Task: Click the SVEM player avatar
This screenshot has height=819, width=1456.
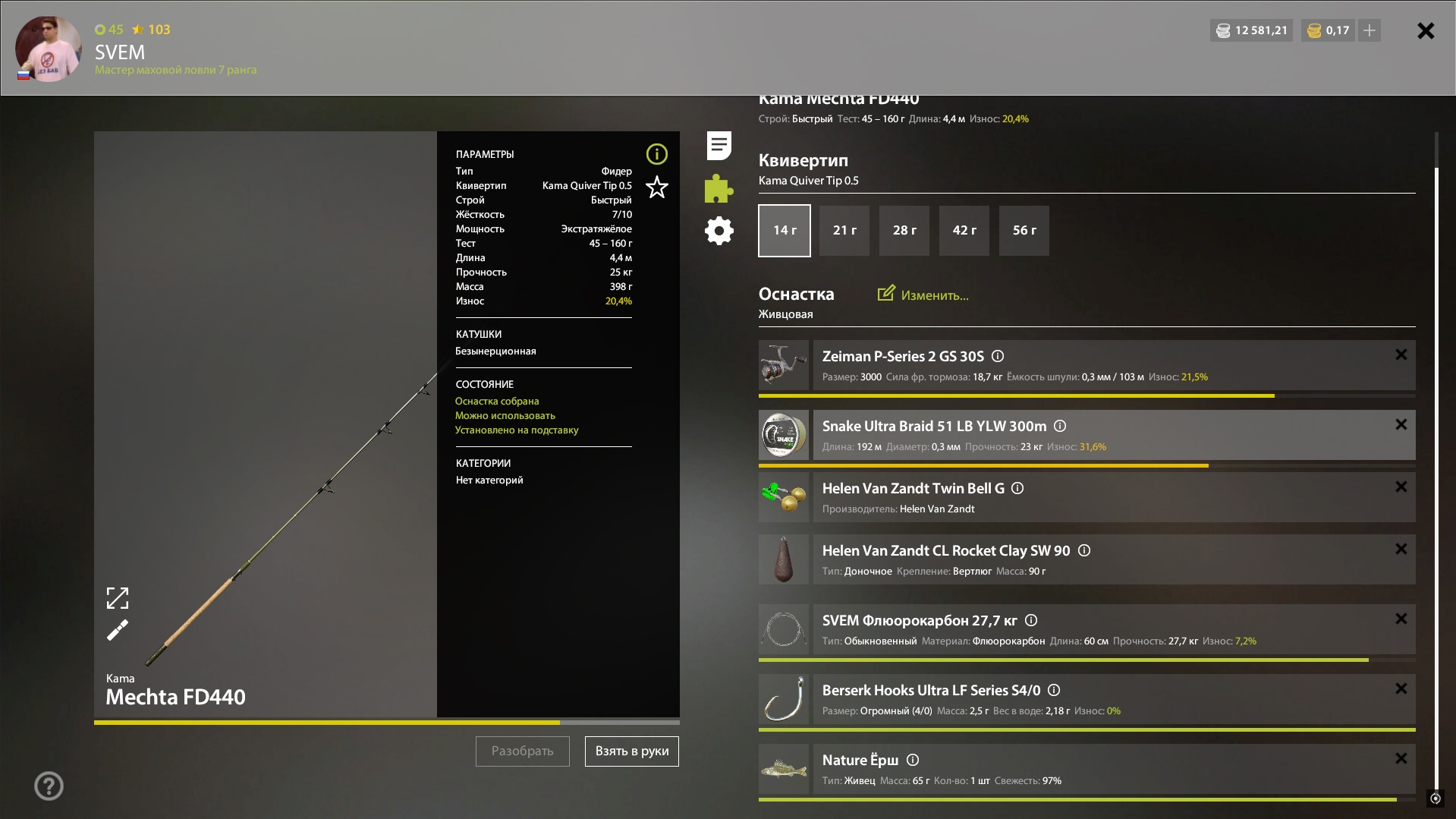Action: pos(49,49)
